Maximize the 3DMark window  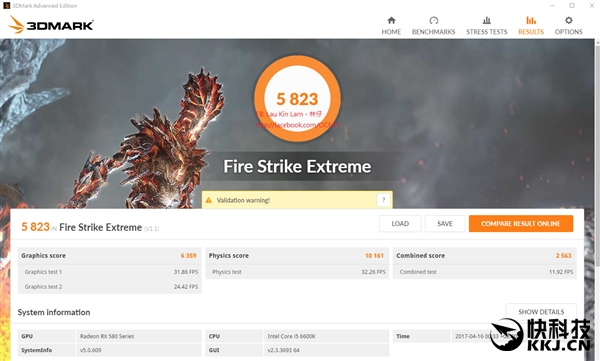tap(572, 5)
